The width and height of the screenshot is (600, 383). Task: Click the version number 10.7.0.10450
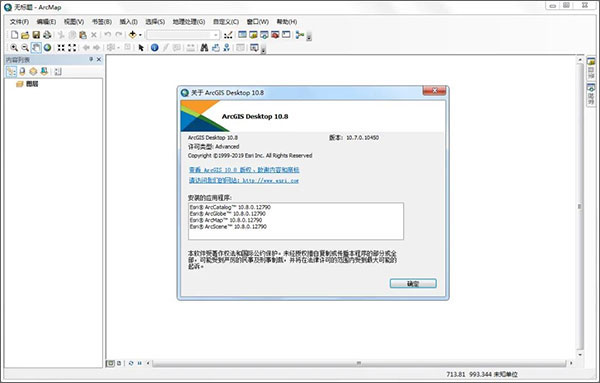[362, 137]
